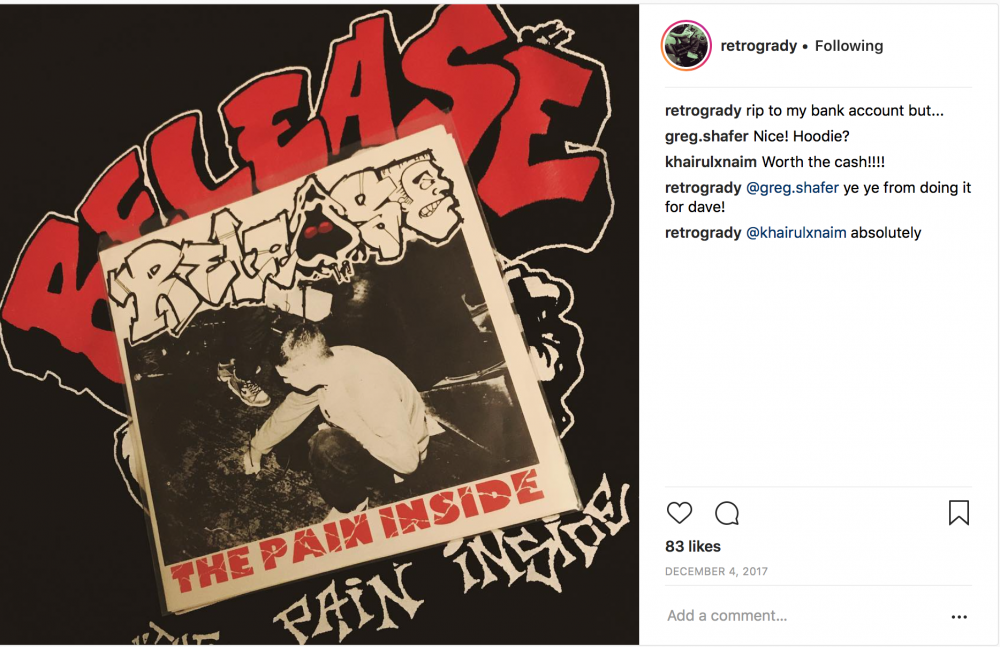Open khairulxnaim's profile from the comment
The image size is (1000, 647).
710,162
